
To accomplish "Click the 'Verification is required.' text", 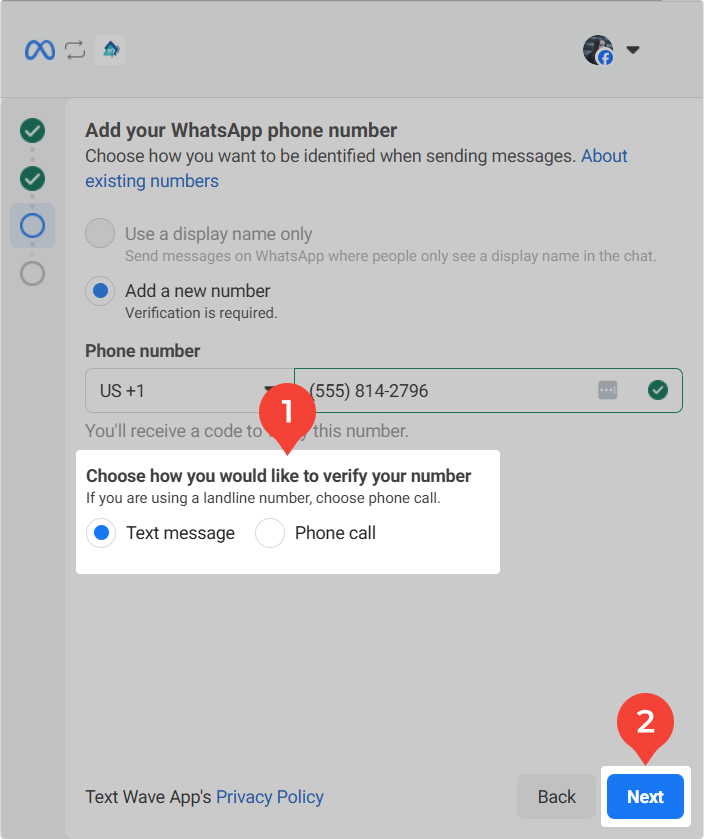I will [201, 313].
